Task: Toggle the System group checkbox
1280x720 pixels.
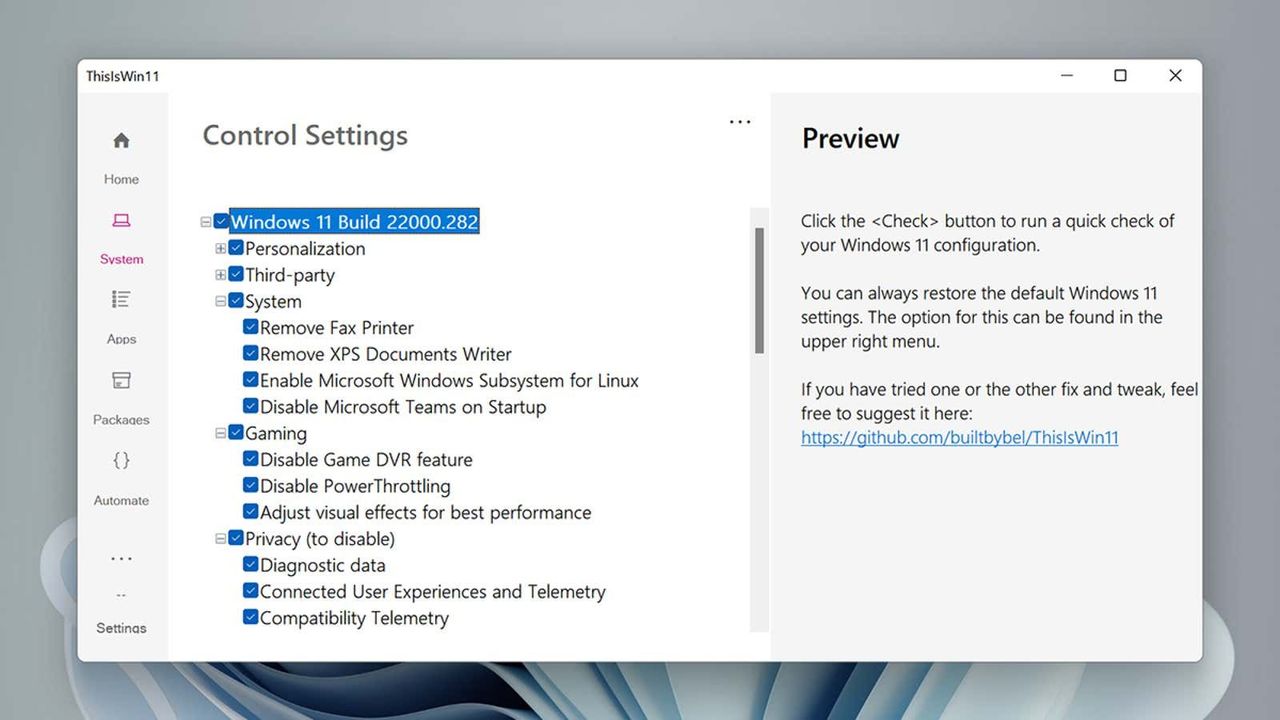Action: (x=236, y=301)
